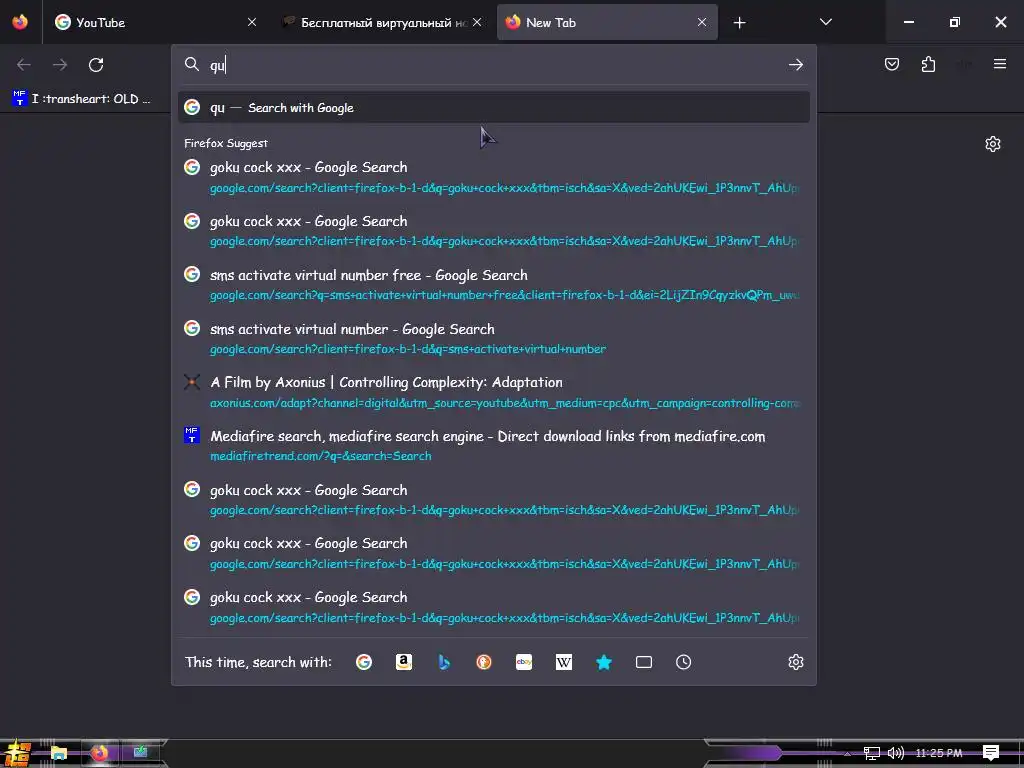1024x768 pixels.
Task: Open the list all tabs dropdown
Action: click(826, 22)
